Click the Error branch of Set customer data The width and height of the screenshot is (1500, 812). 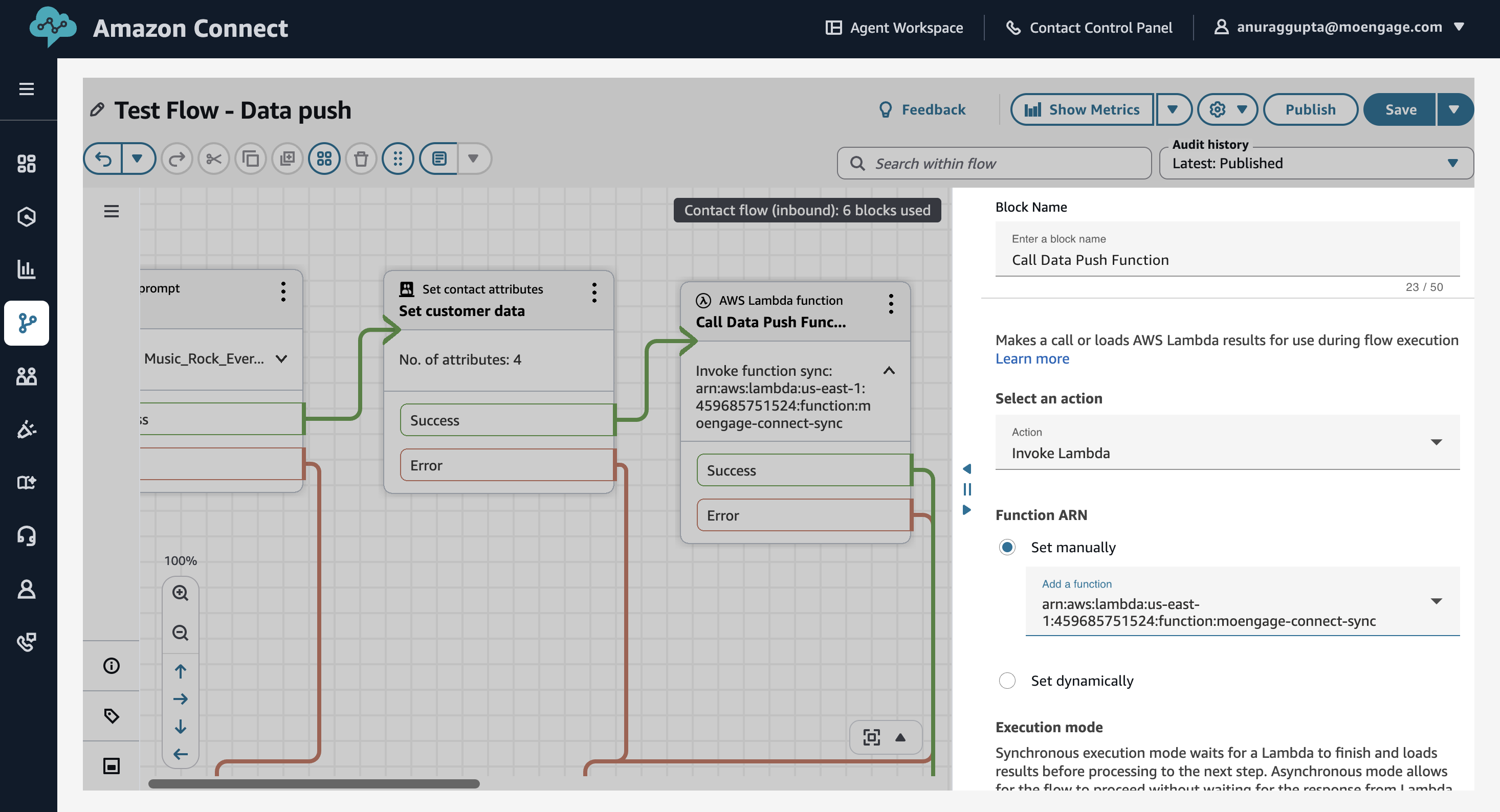pyautogui.click(x=507, y=465)
